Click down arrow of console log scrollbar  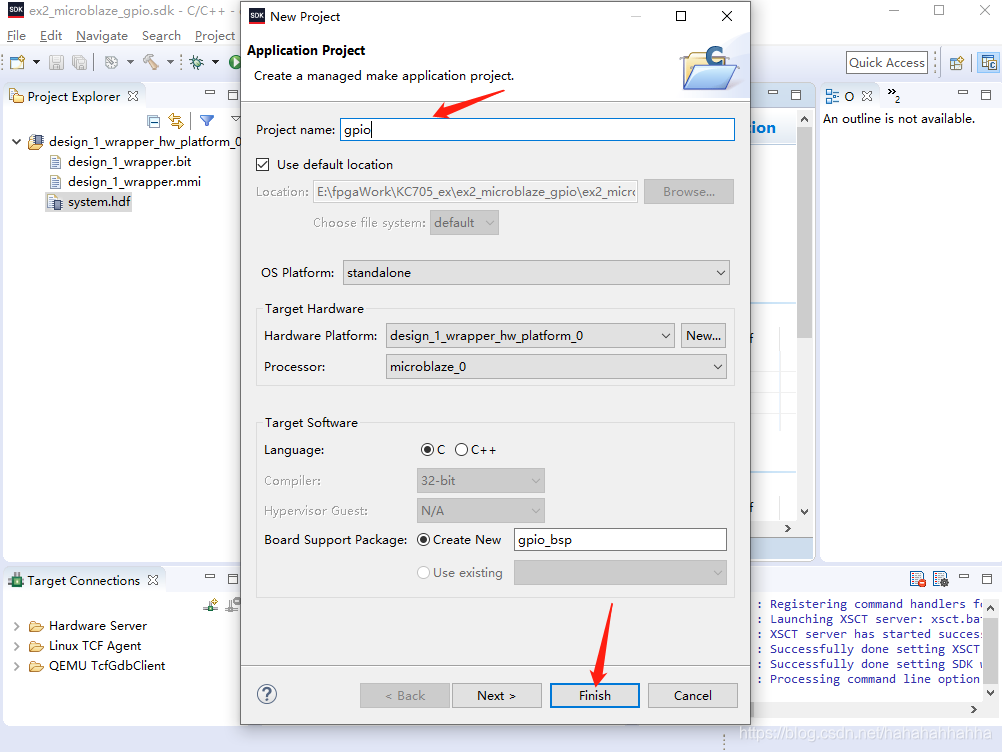tap(990, 693)
